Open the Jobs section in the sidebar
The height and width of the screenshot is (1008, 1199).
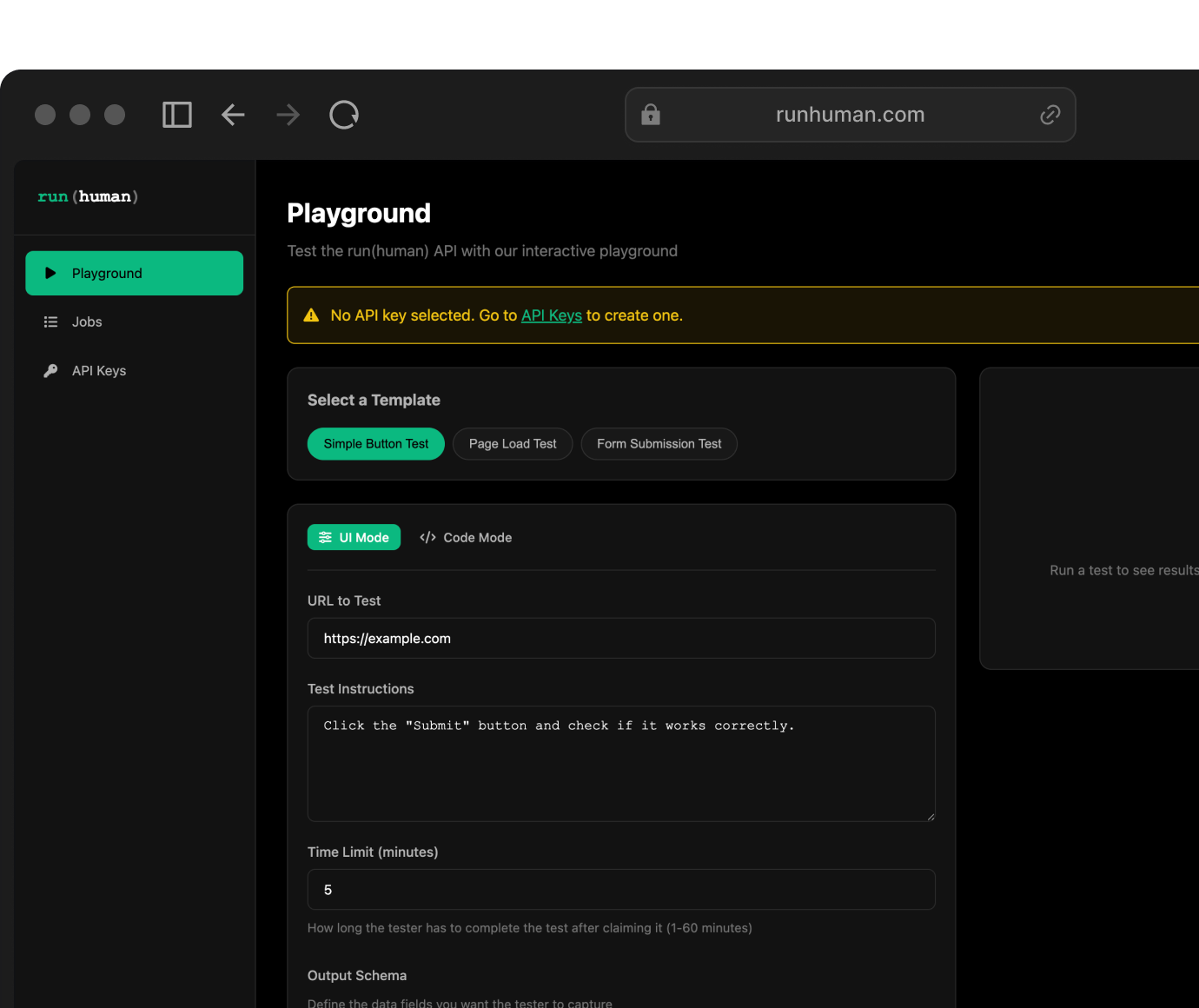click(87, 322)
